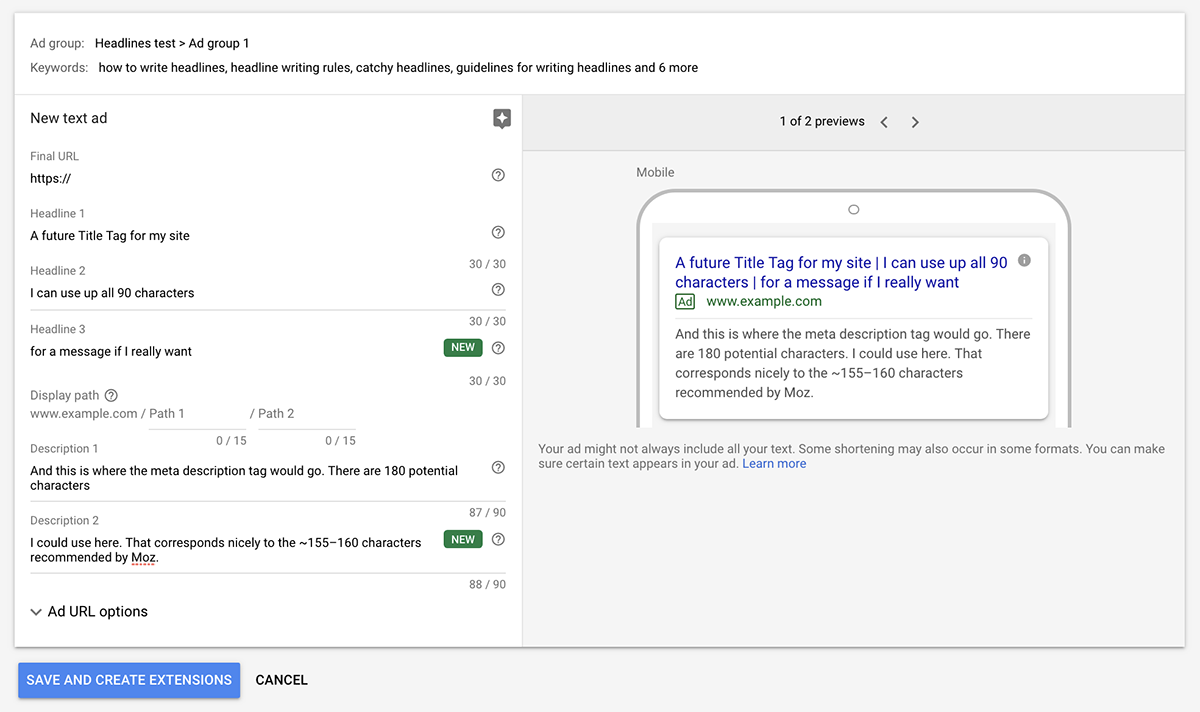Click the Path 1 input field

tap(197, 413)
